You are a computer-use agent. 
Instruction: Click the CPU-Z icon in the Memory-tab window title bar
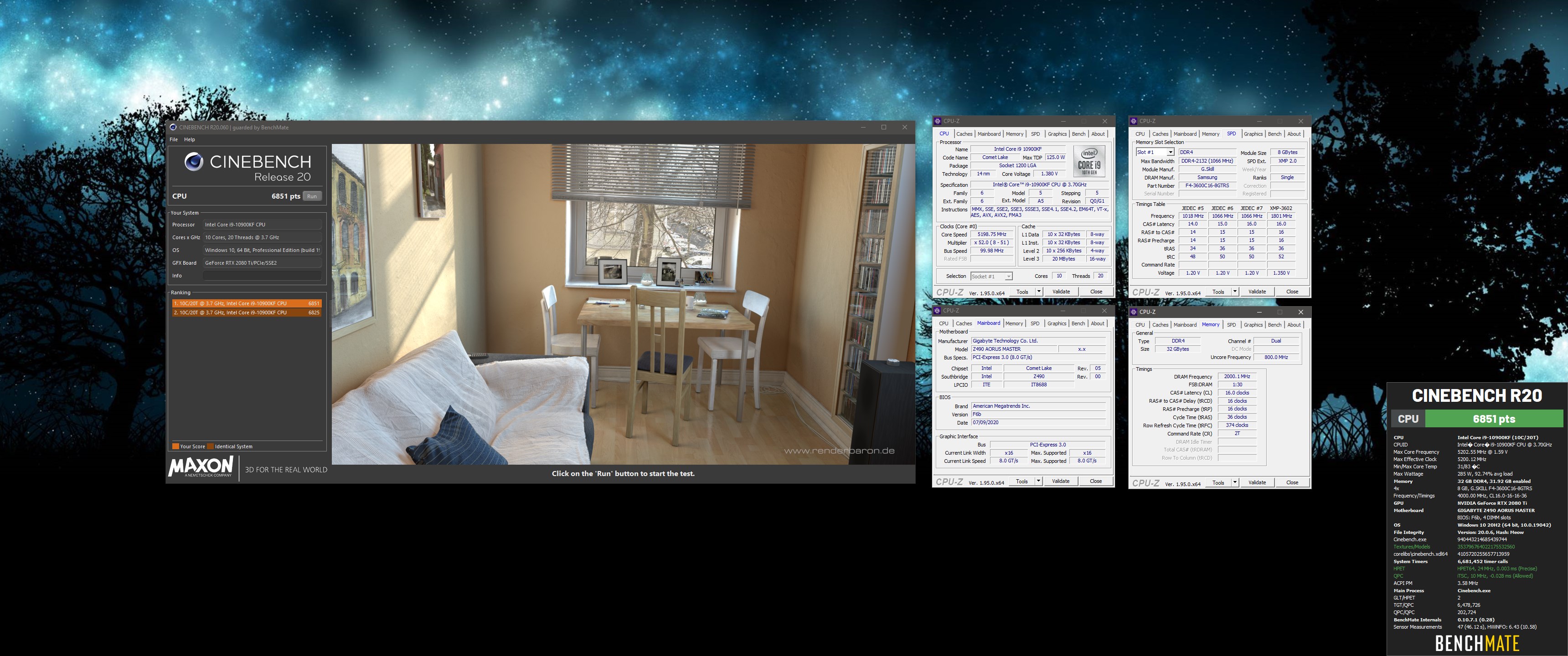[1134, 312]
